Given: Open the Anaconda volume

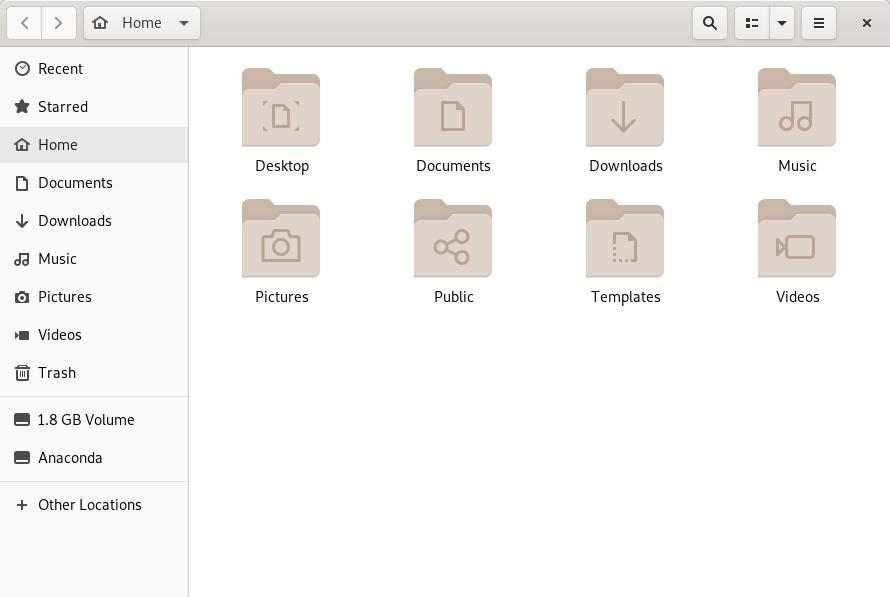Looking at the screenshot, I should (x=69, y=458).
